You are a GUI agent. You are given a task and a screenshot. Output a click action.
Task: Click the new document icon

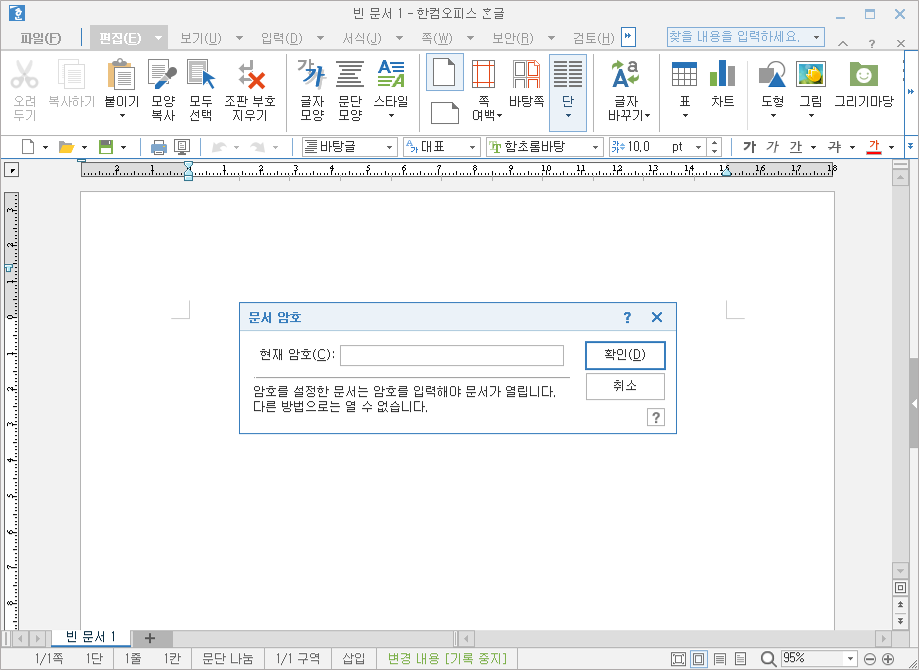[28, 147]
